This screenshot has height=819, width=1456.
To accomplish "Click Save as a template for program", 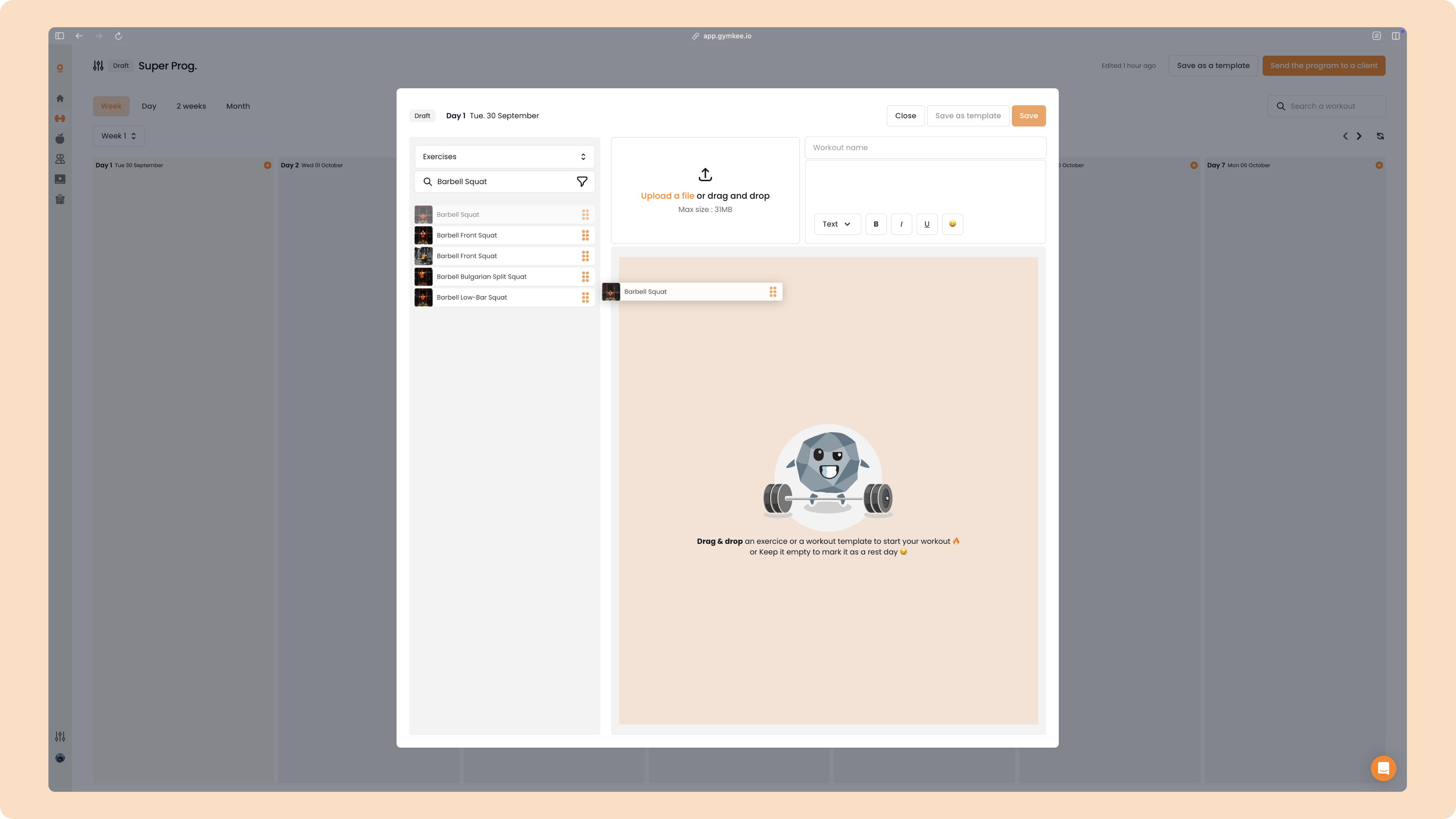I will (1213, 66).
